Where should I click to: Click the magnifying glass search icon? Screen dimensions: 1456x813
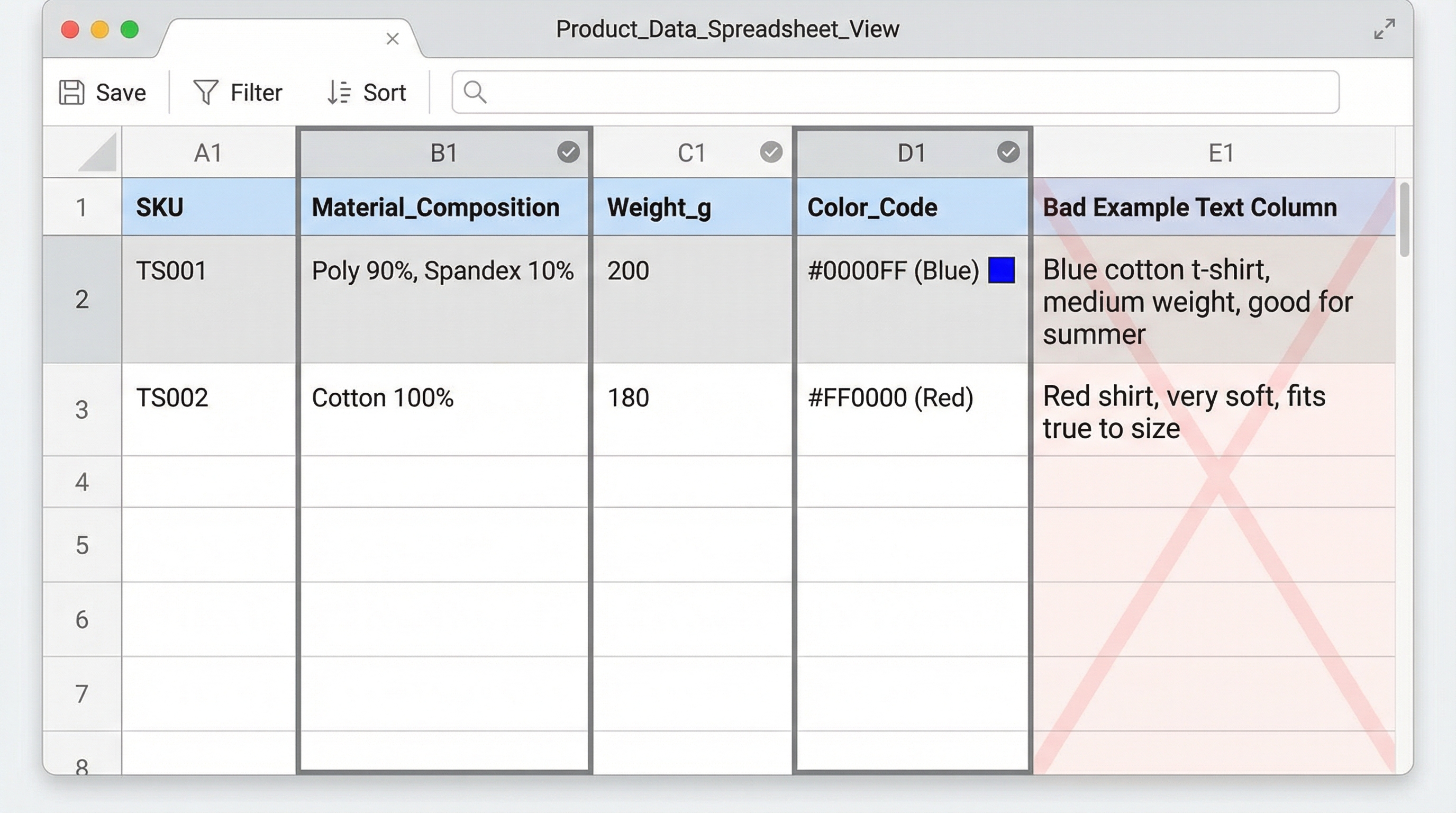pos(474,91)
